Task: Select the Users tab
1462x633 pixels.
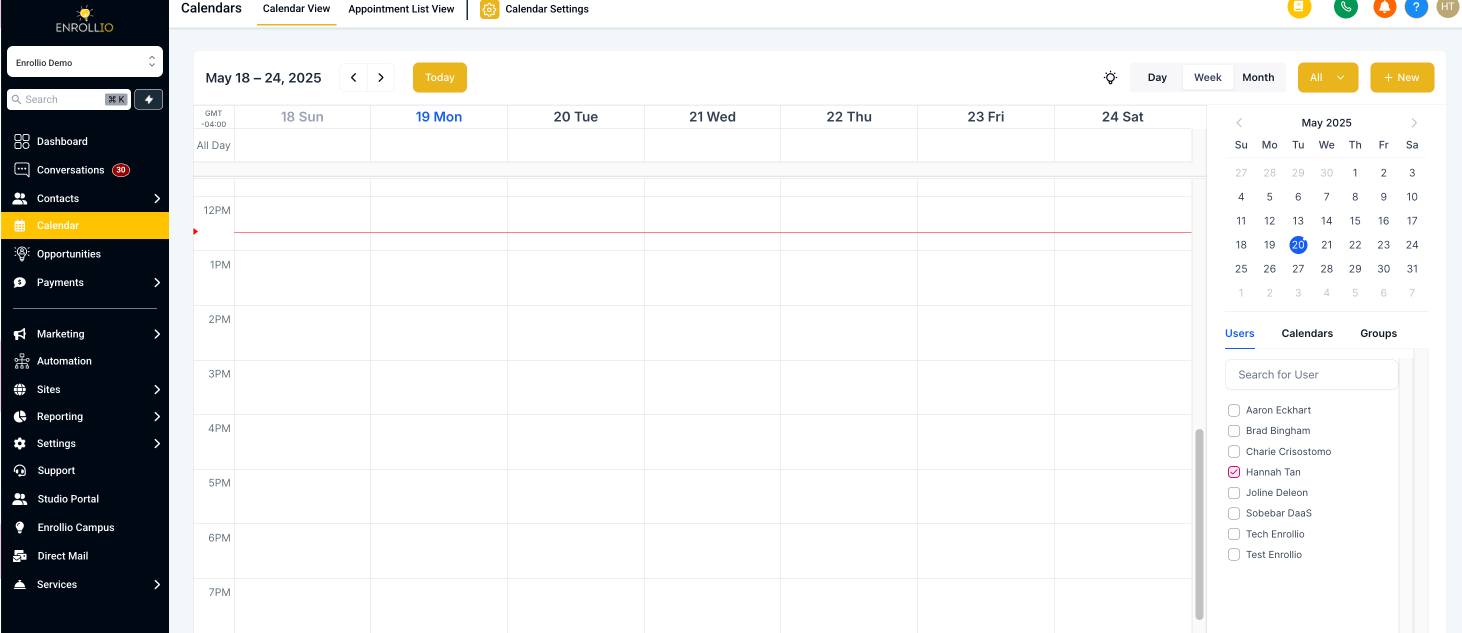Action: coord(1240,334)
